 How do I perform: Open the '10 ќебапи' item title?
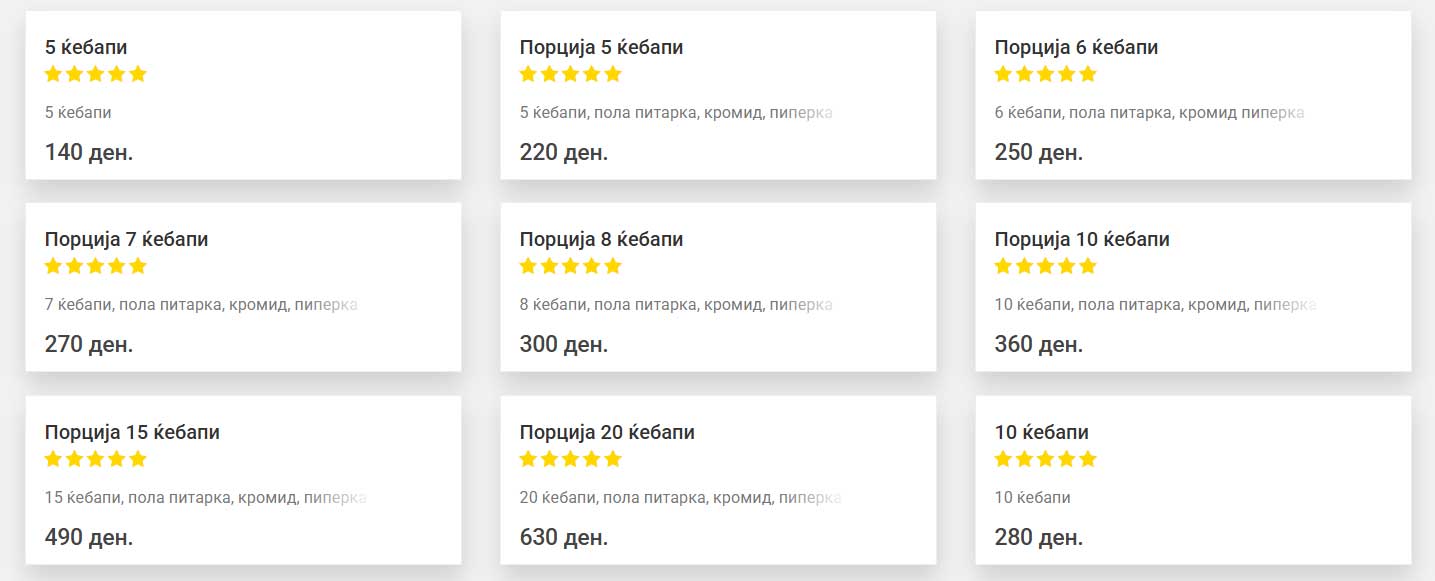(1042, 433)
